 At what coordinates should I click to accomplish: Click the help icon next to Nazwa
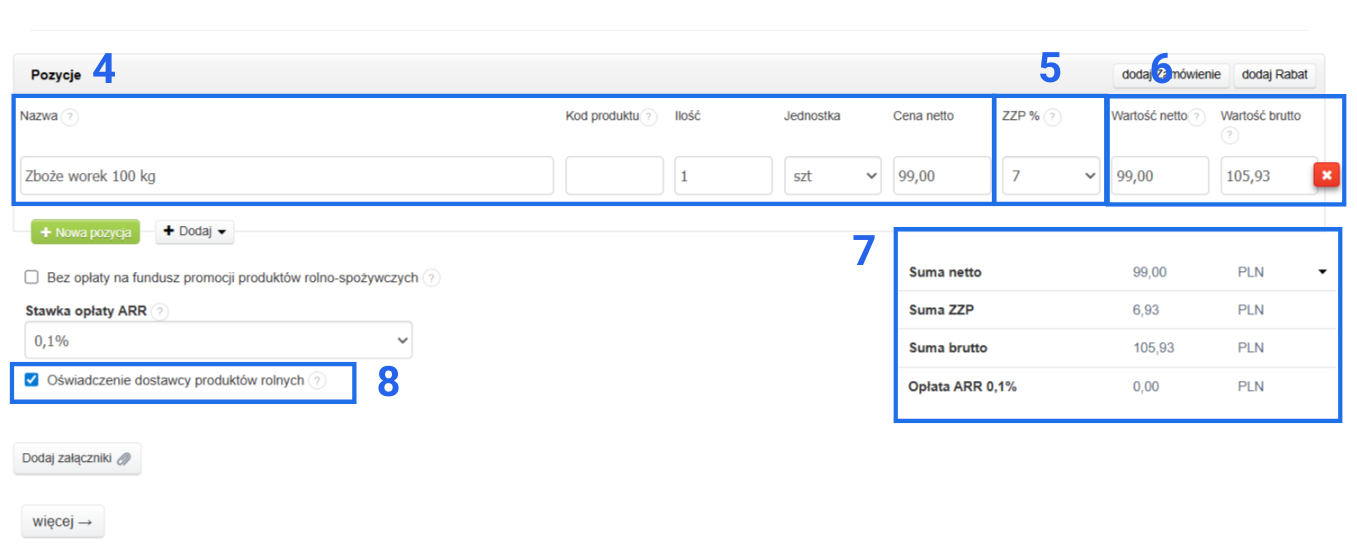[70, 117]
